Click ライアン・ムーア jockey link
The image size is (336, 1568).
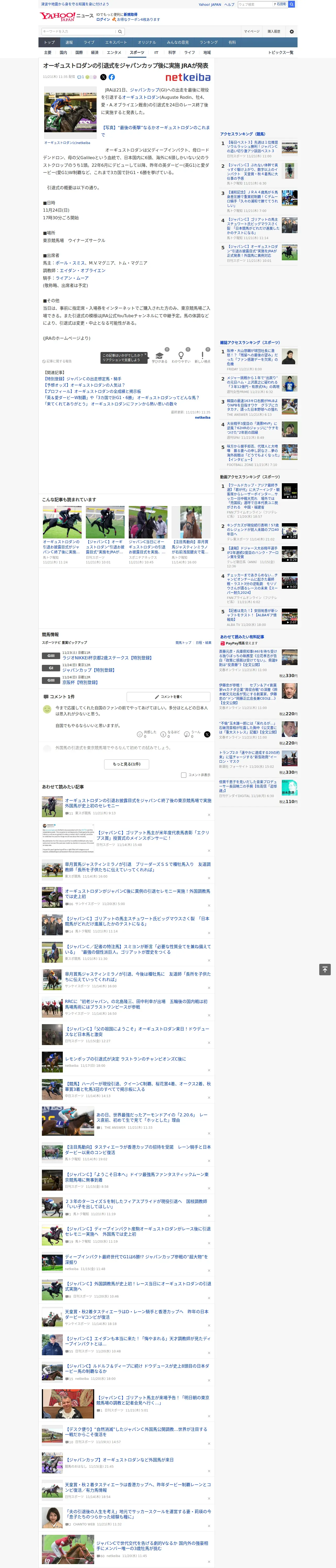(x=72, y=278)
